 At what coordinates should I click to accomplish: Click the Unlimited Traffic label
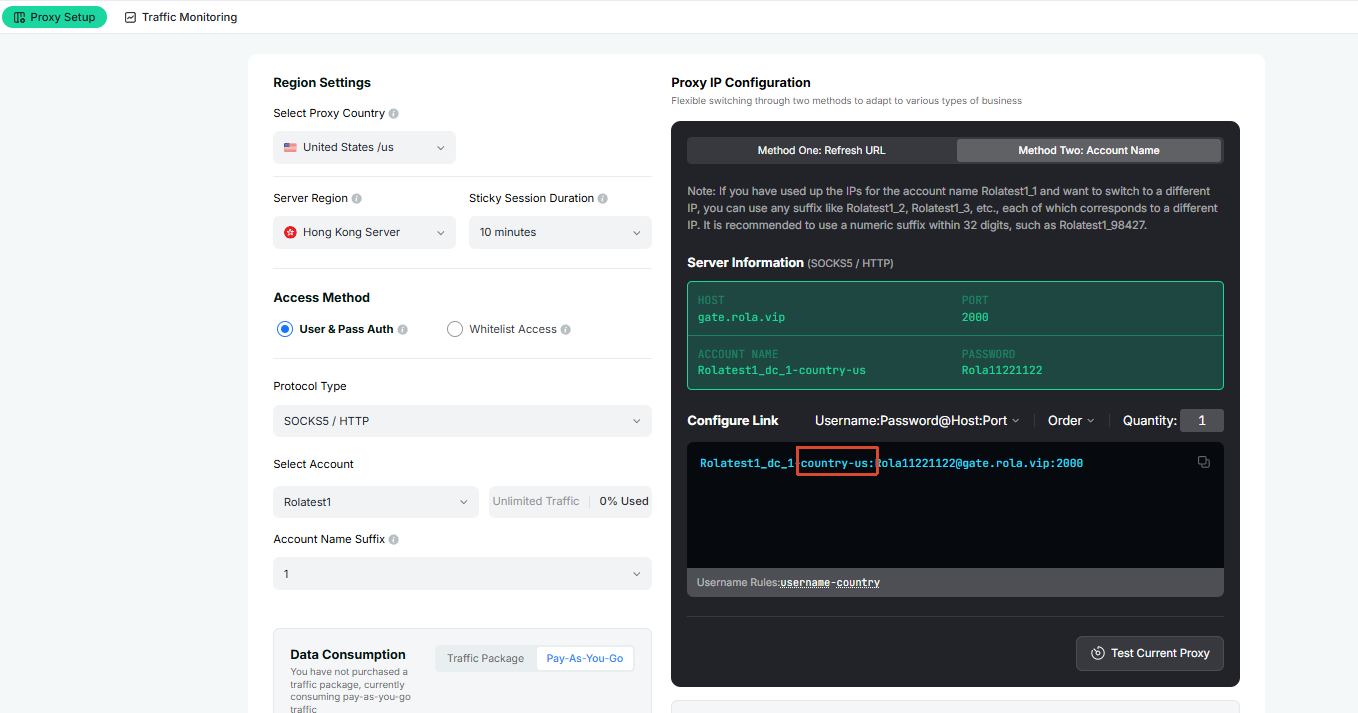[x=536, y=501]
